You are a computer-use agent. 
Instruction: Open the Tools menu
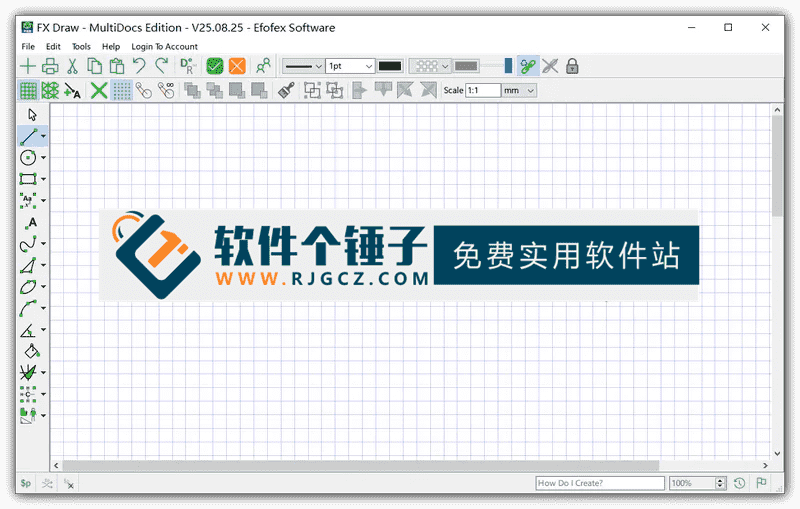[81, 46]
